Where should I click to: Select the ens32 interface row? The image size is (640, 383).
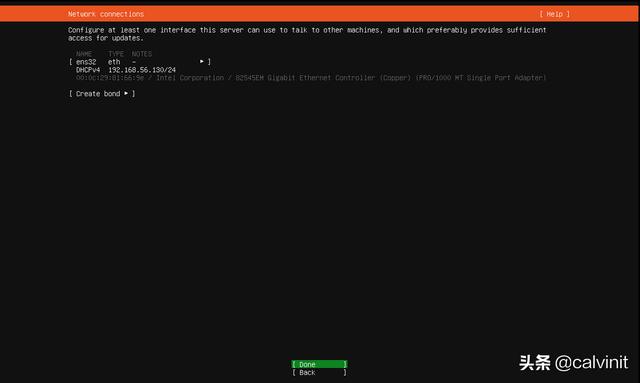pyautogui.click(x=140, y=62)
